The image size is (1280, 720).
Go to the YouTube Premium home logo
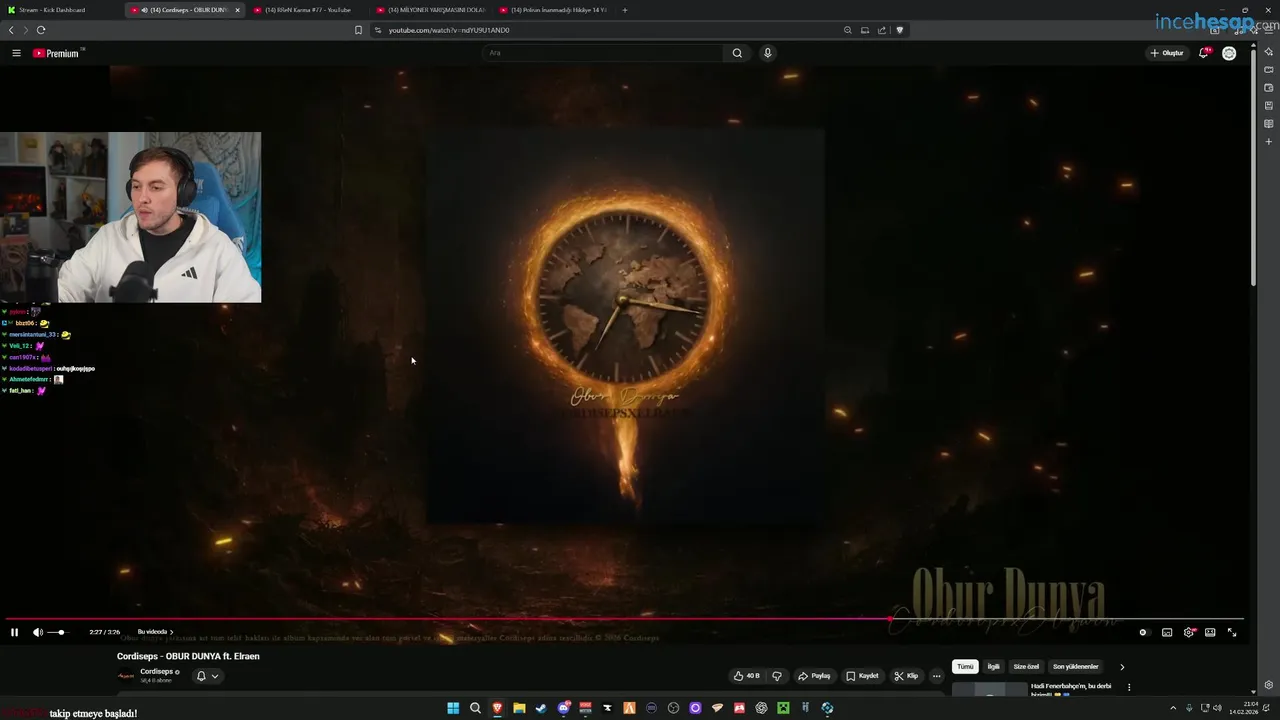(58, 53)
